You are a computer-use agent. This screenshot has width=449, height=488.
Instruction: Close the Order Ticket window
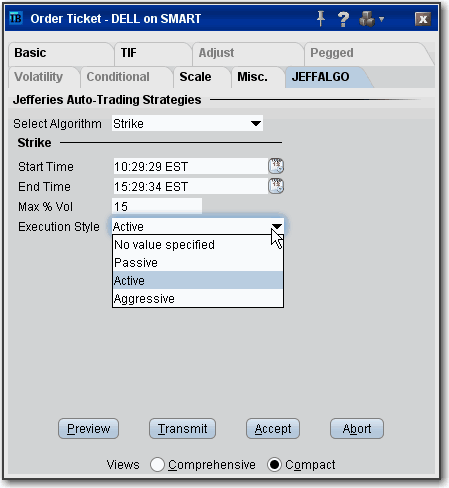point(423,19)
